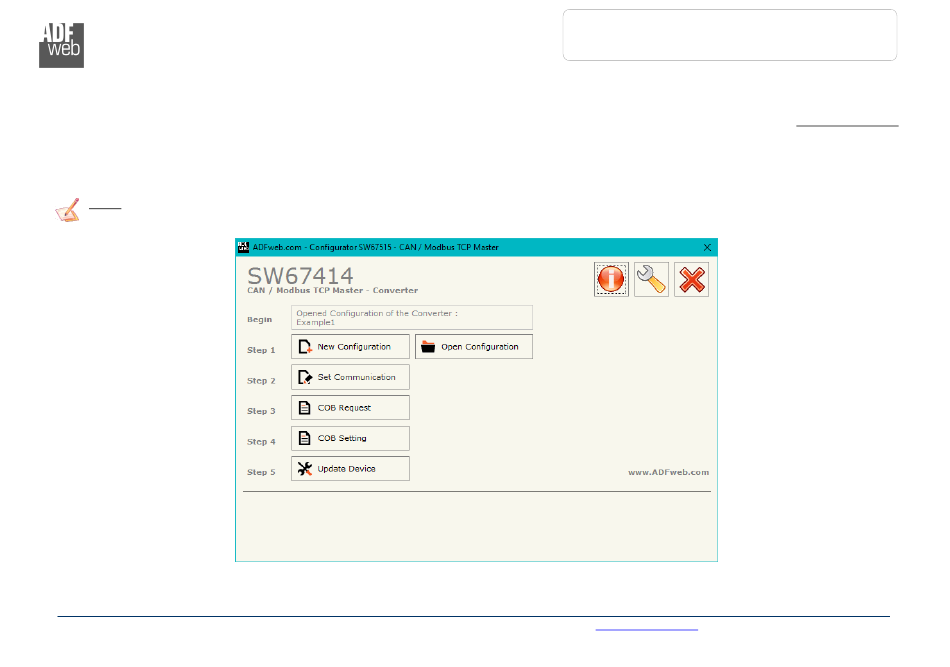Click the ADFweb logo in page header
The width and height of the screenshot is (950, 667).
(x=61, y=45)
